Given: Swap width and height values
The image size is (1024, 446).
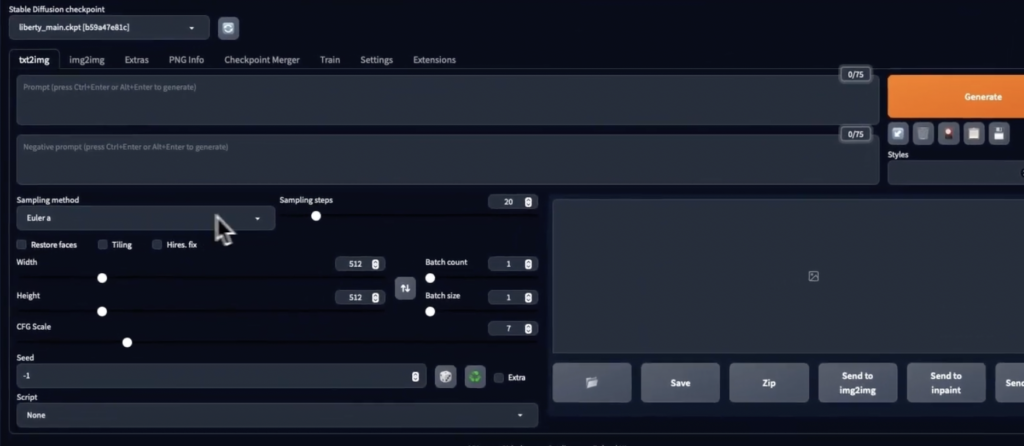Looking at the screenshot, I should tap(405, 288).
